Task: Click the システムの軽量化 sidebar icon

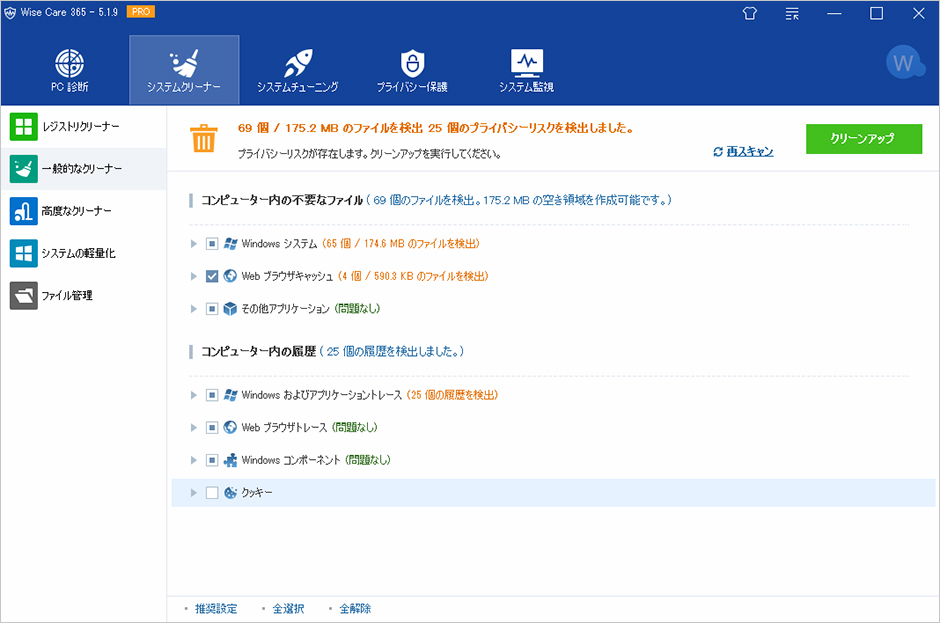Action: point(23,253)
